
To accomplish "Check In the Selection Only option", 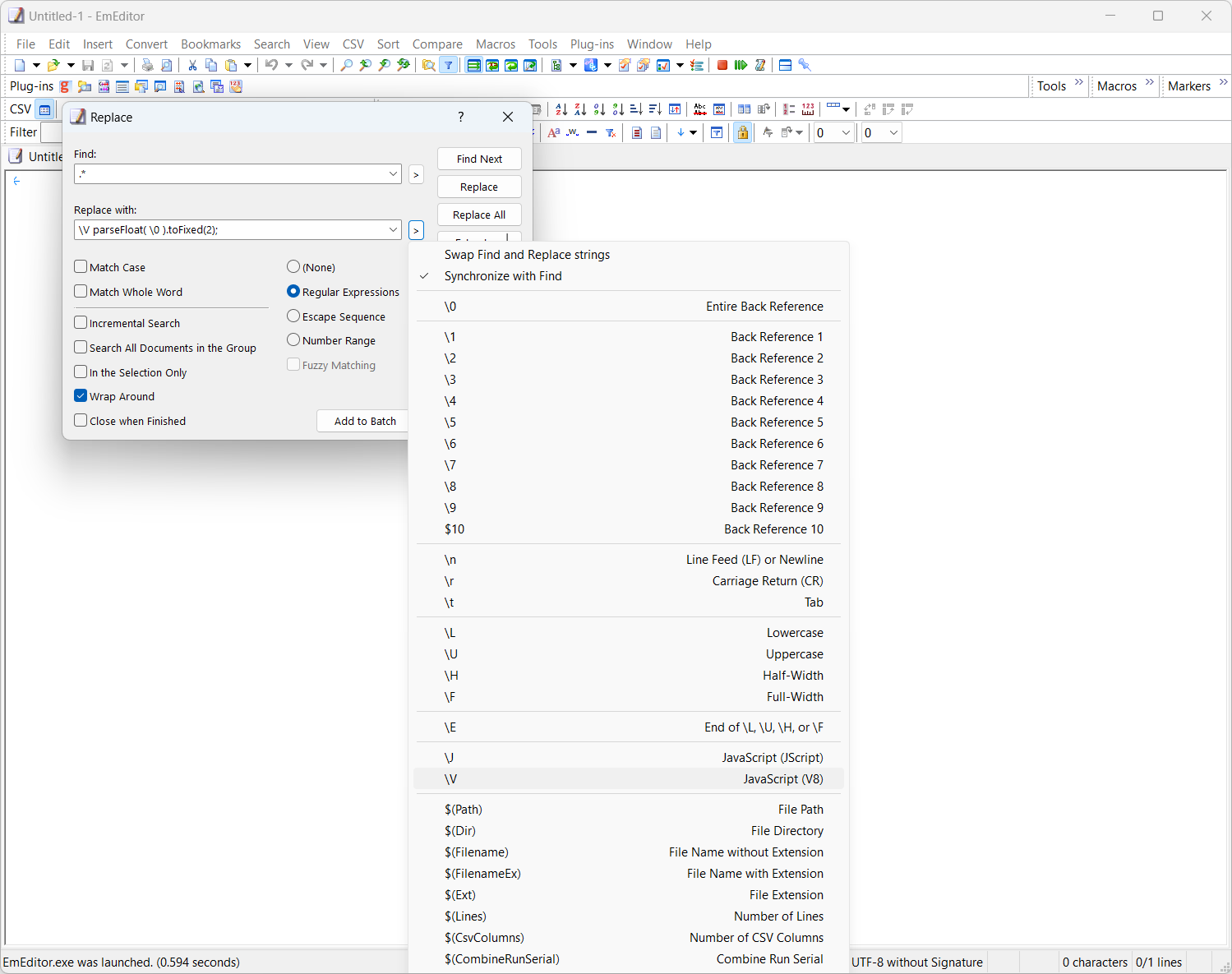I will 81,372.
